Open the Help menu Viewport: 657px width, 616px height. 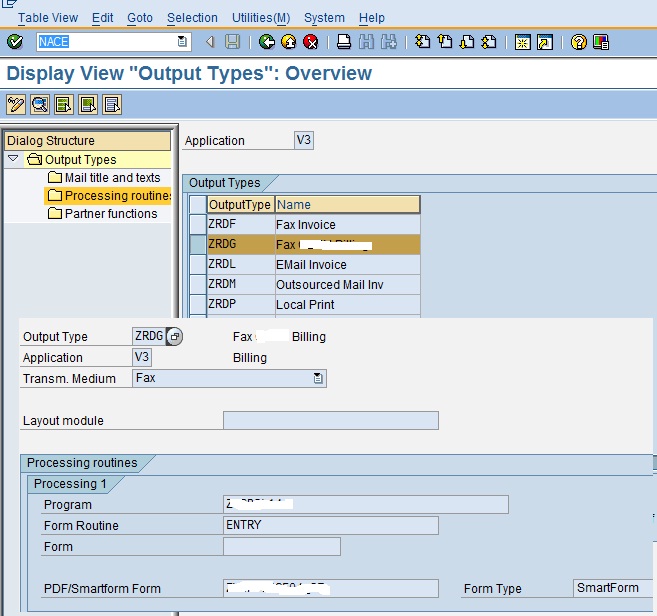point(372,18)
